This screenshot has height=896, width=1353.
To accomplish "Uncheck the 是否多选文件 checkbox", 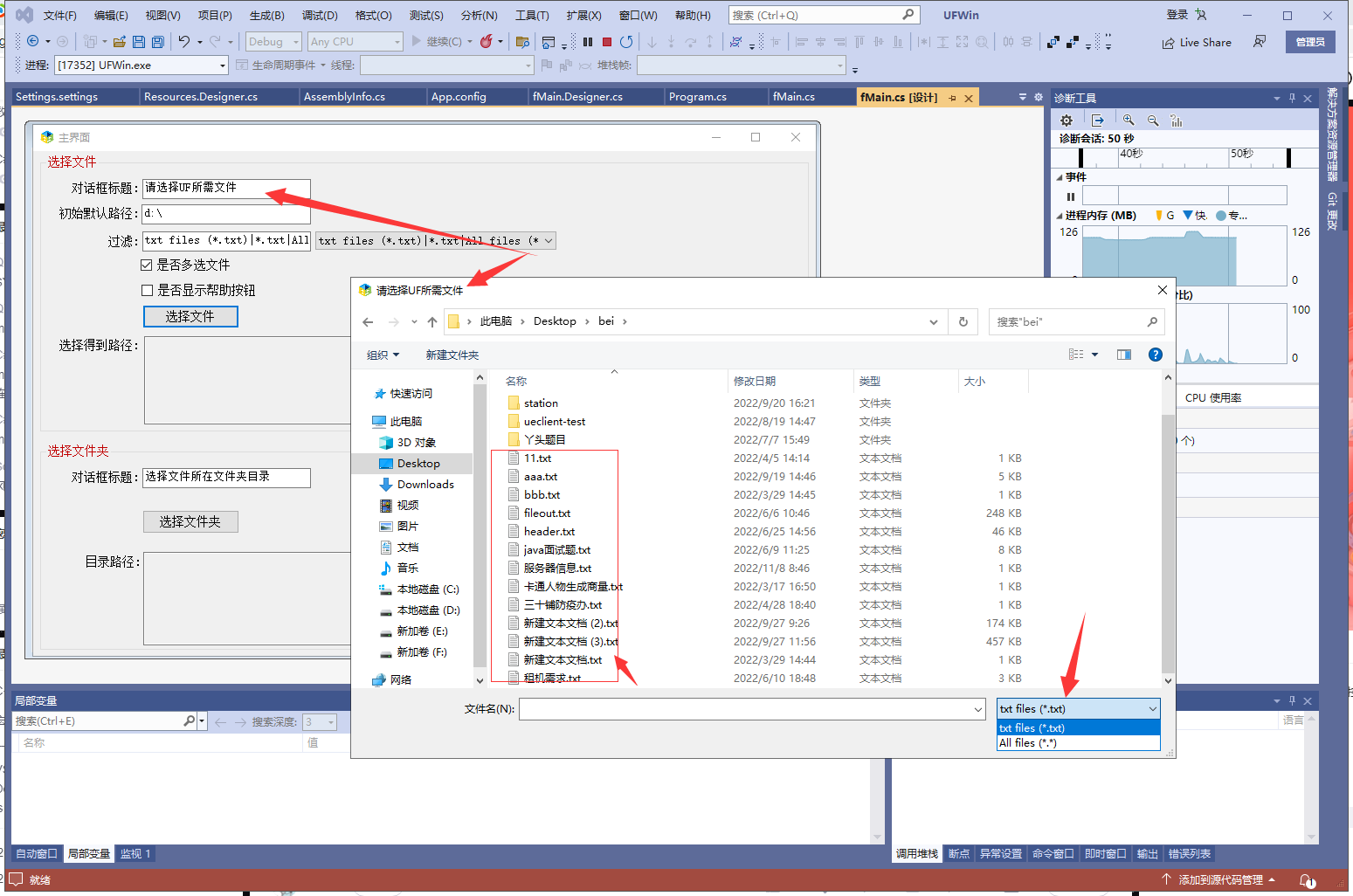I will tap(147, 265).
